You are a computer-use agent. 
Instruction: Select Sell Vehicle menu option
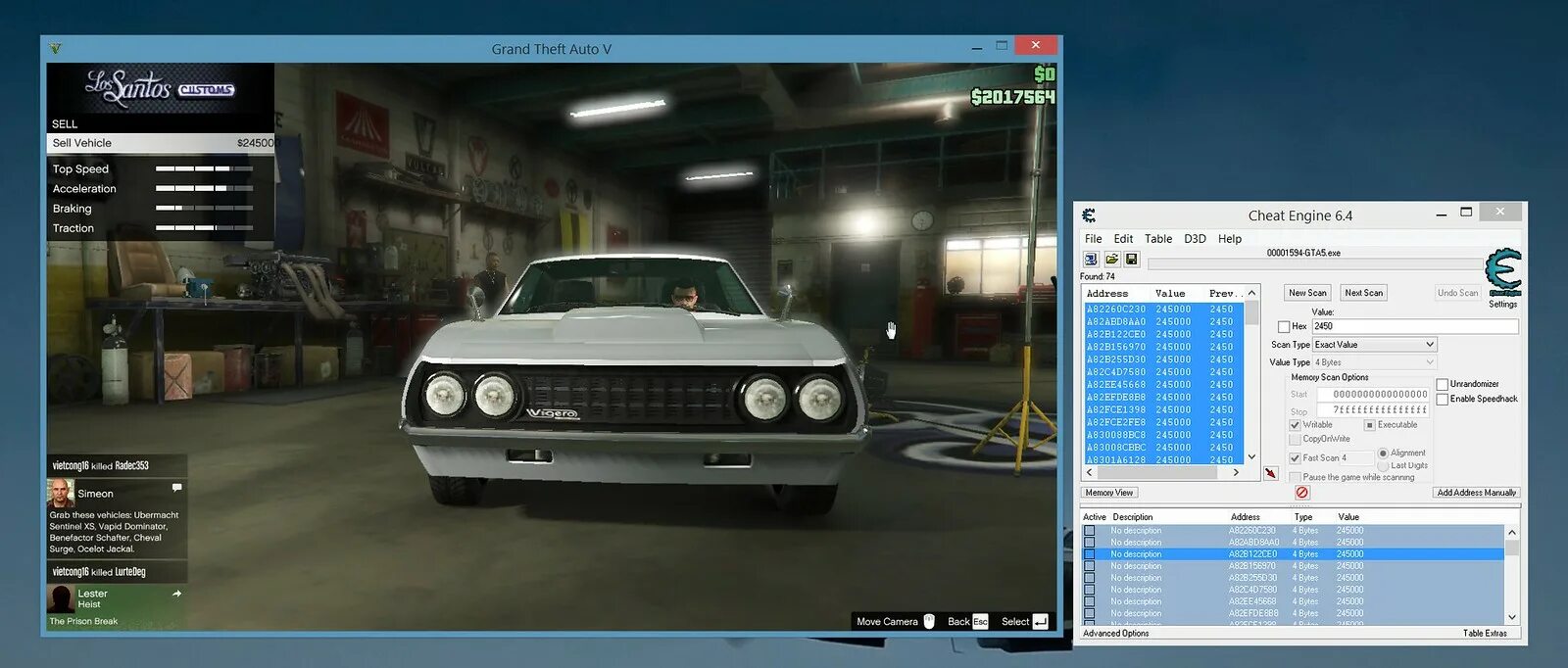coord(161,143)
